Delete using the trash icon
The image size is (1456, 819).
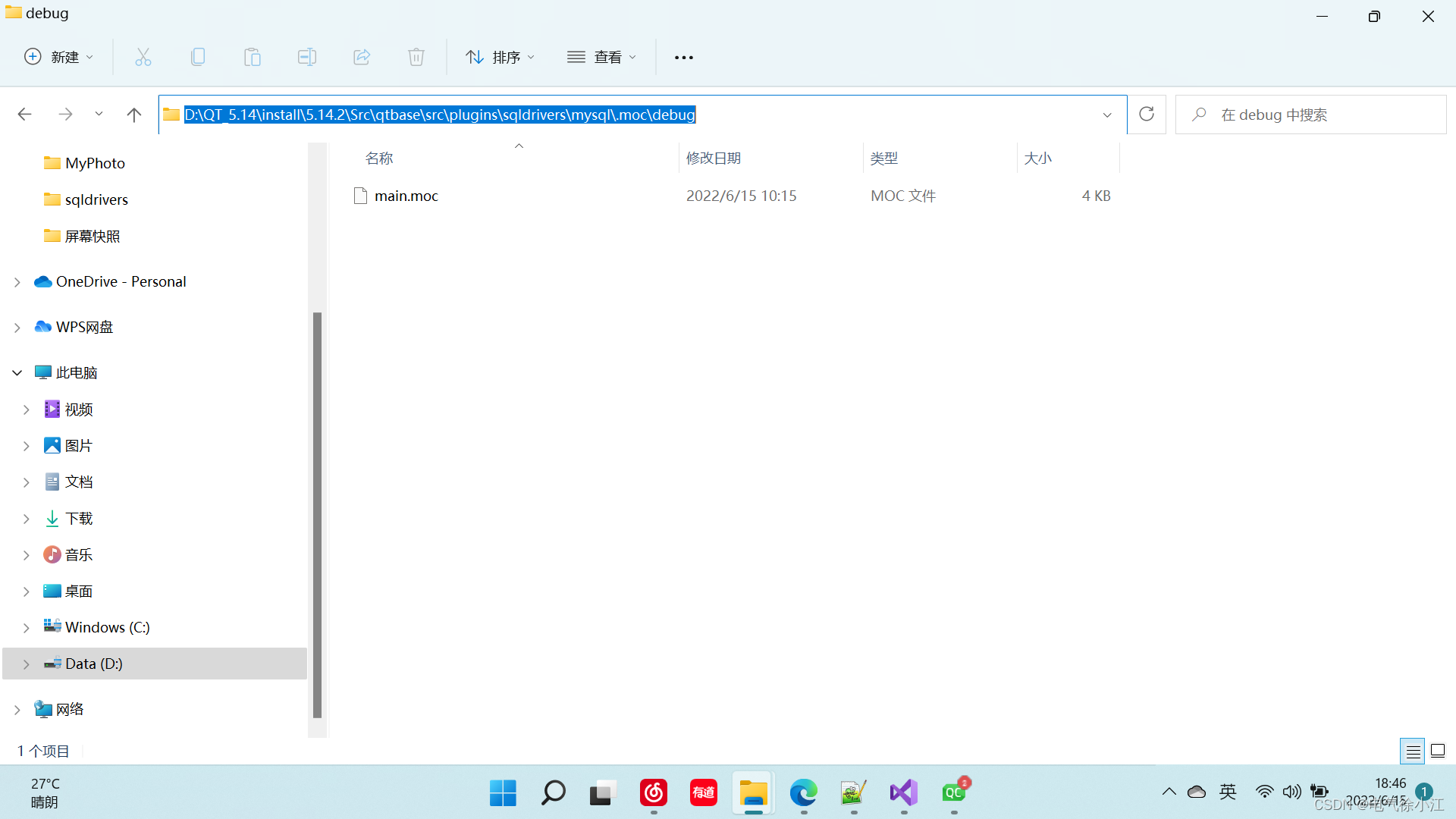coord(416,57)
